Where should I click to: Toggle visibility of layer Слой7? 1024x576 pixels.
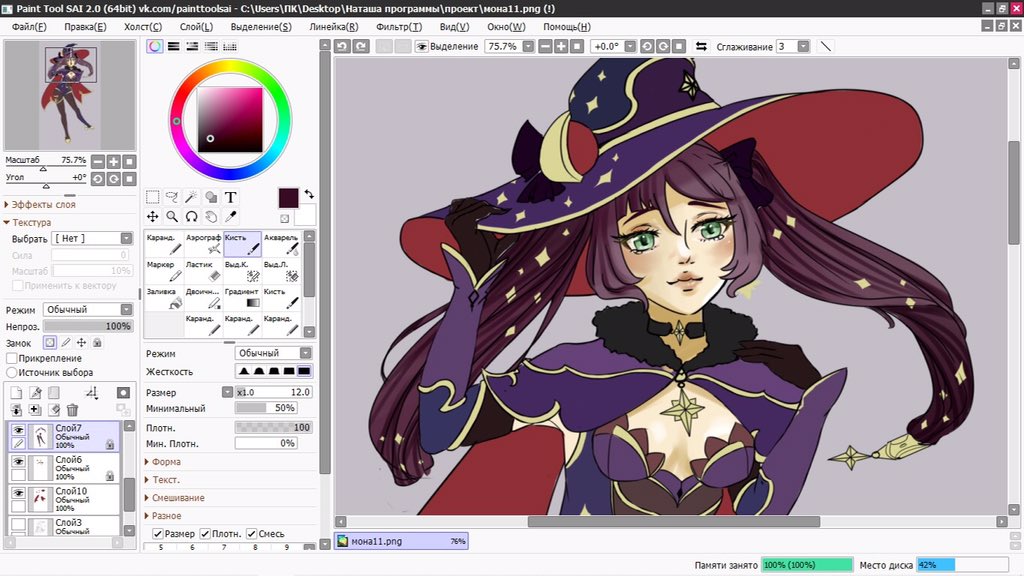pyautogui.click(x=18, y=430)
